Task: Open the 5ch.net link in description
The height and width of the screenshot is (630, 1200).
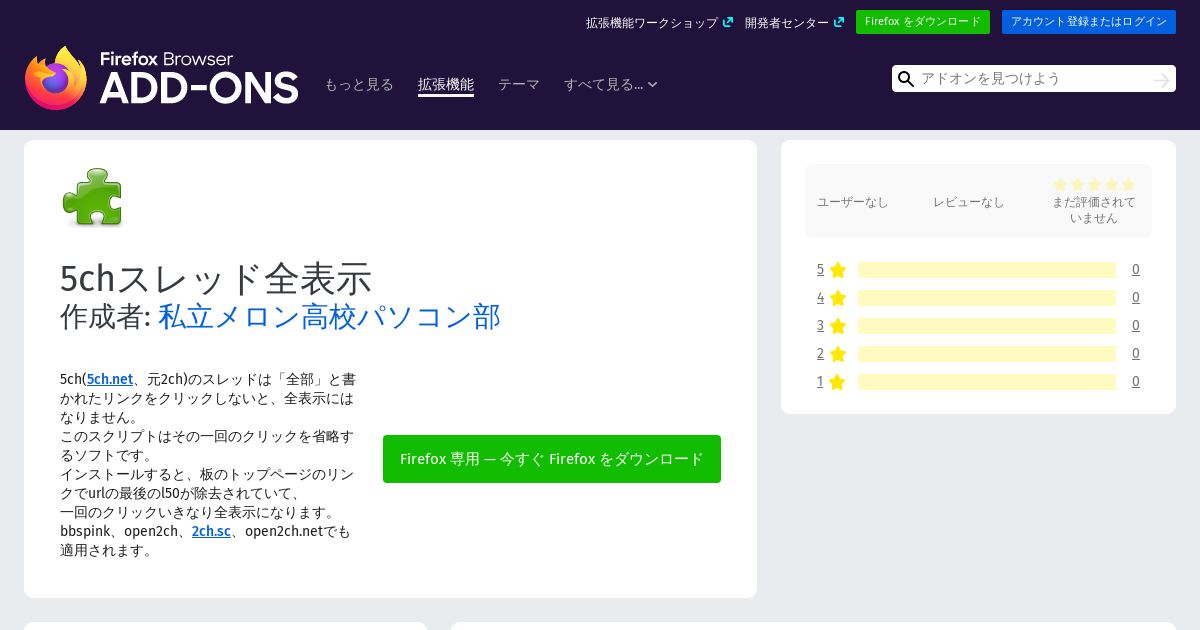Action: coord(110,379)
